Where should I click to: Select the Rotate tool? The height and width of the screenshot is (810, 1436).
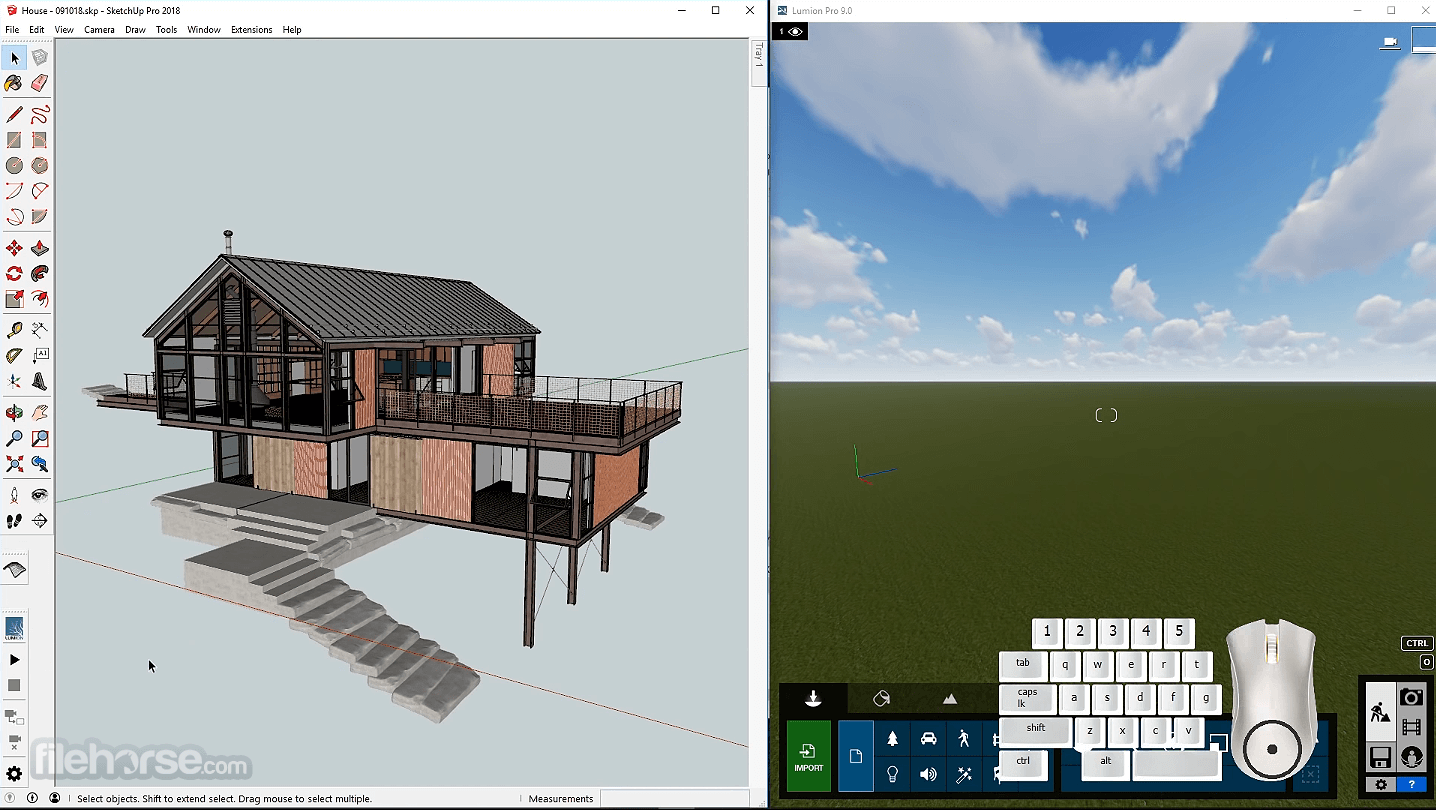(x=14, y=273)
